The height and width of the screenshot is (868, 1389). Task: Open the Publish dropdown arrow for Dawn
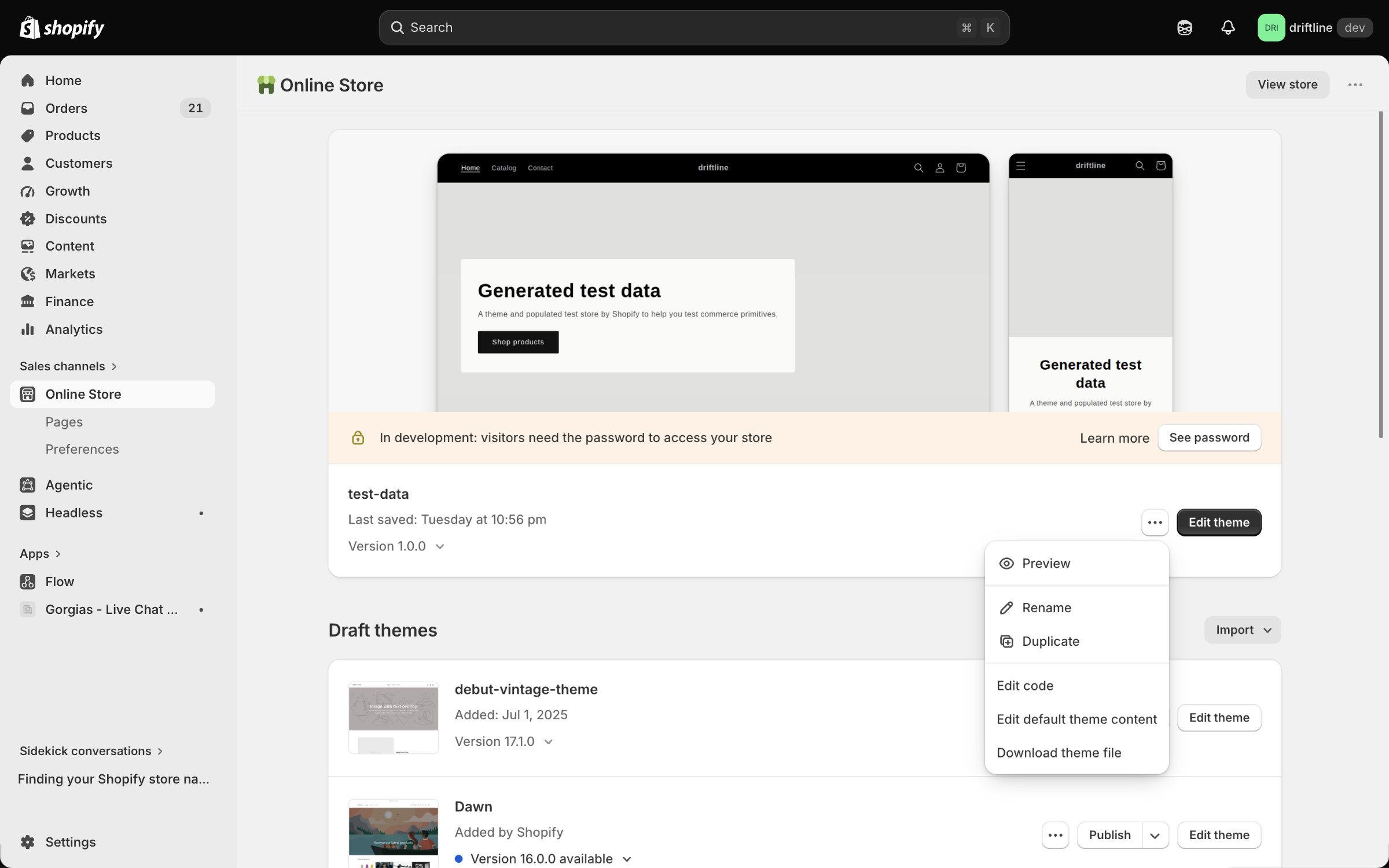click(x=1155, y=835)
